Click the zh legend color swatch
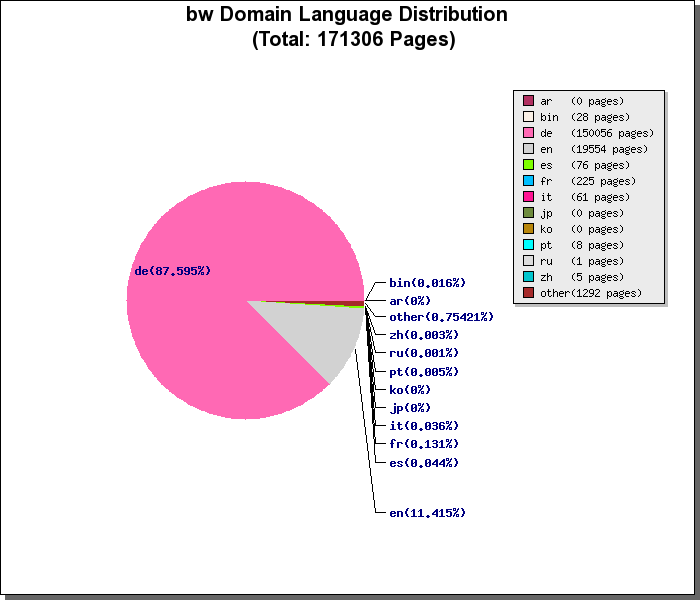 [528, 277]
